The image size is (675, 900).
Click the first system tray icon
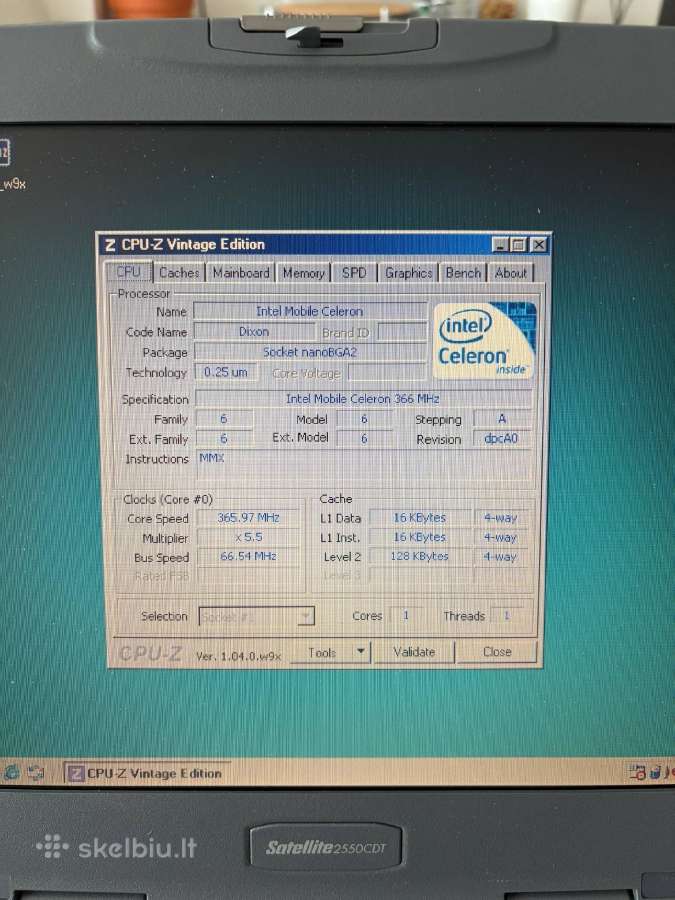[x=637, y=773]
